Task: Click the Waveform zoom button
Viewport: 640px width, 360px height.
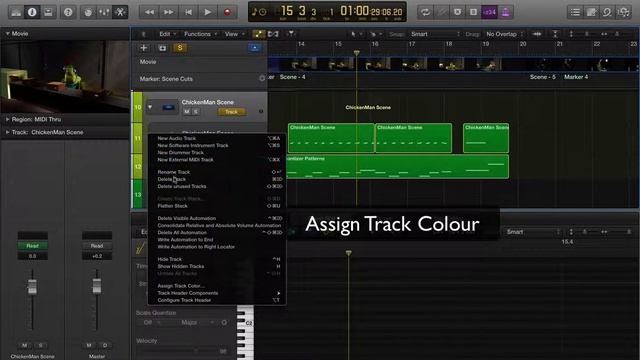Action: point(537,34)
